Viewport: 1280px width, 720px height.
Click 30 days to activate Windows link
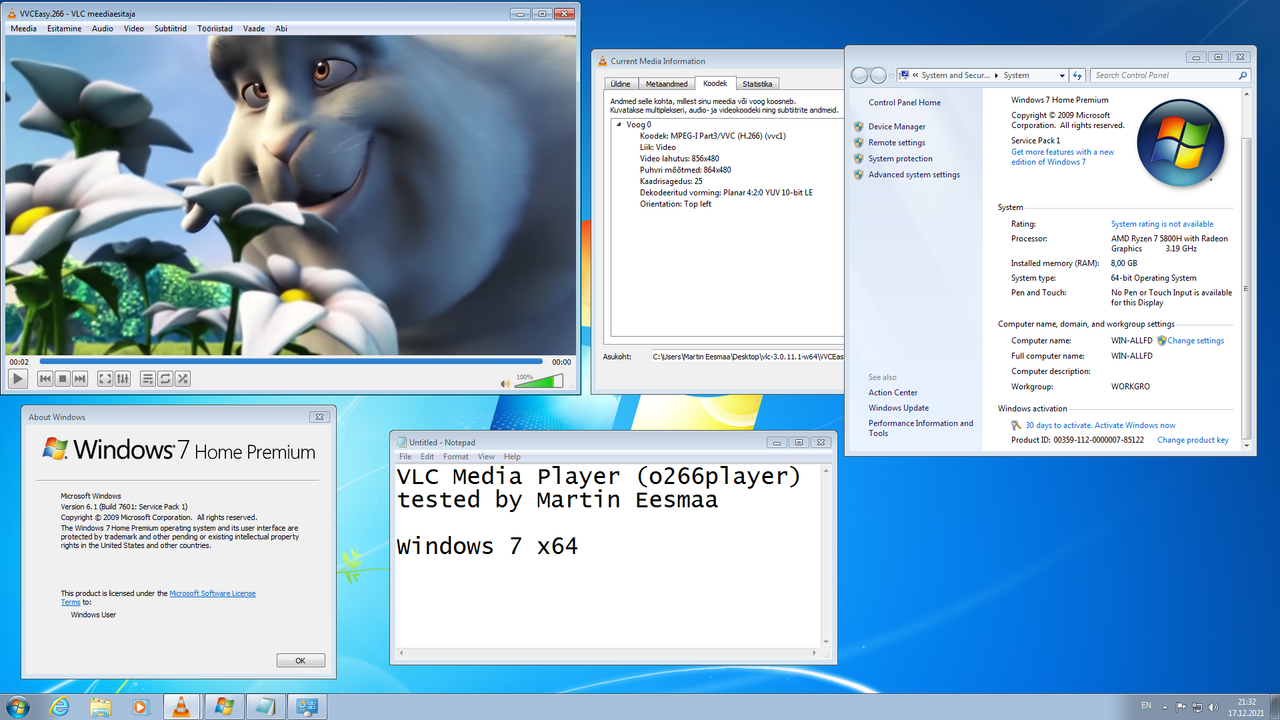[1100, 425]
